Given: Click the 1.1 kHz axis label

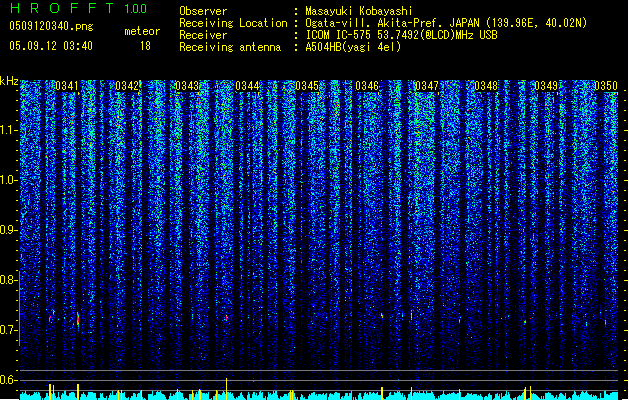Looking at the screenshot, I should click(x=9, y=130).
